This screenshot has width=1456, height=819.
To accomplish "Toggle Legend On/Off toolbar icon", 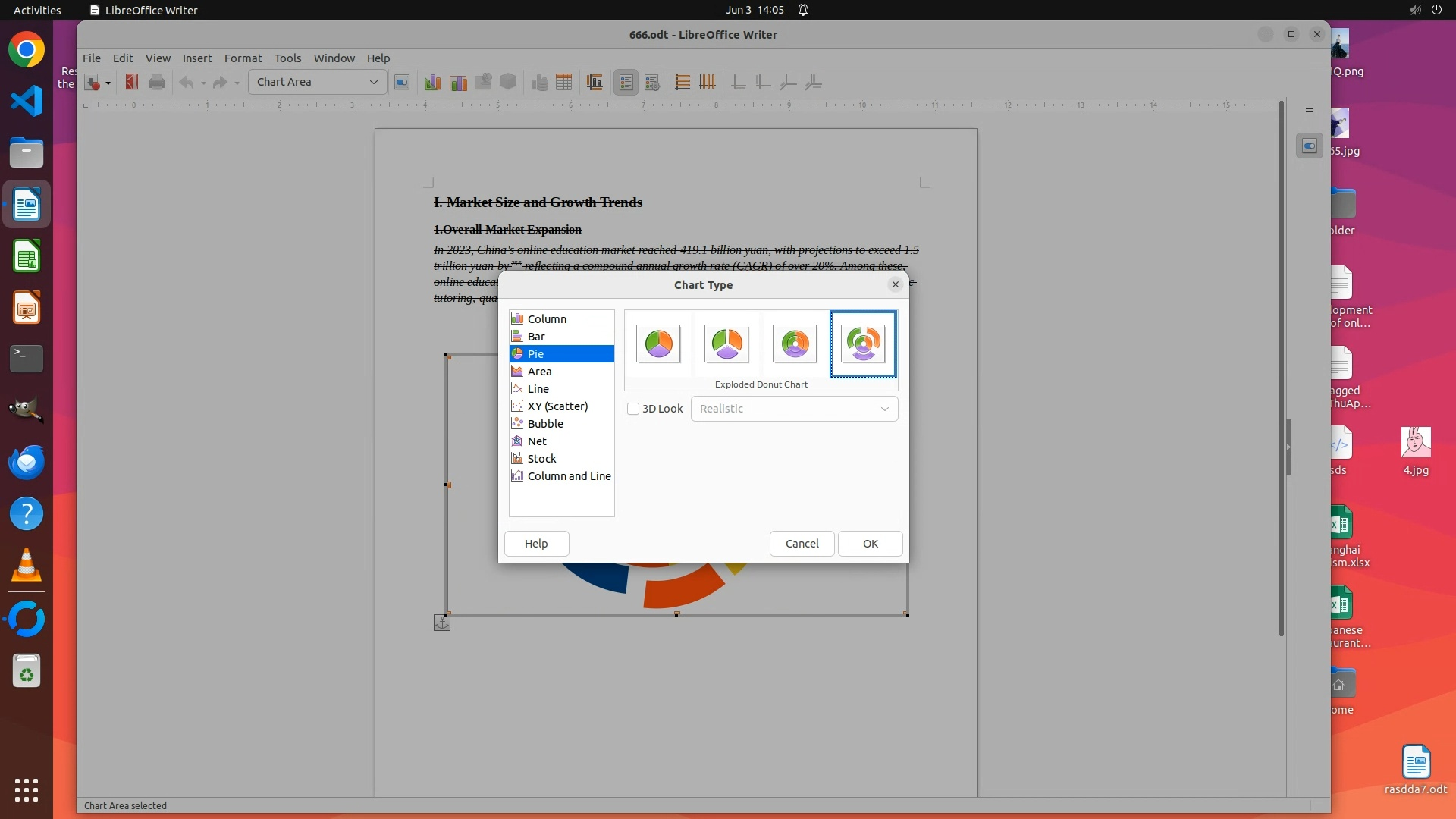I will pos(626,82).
